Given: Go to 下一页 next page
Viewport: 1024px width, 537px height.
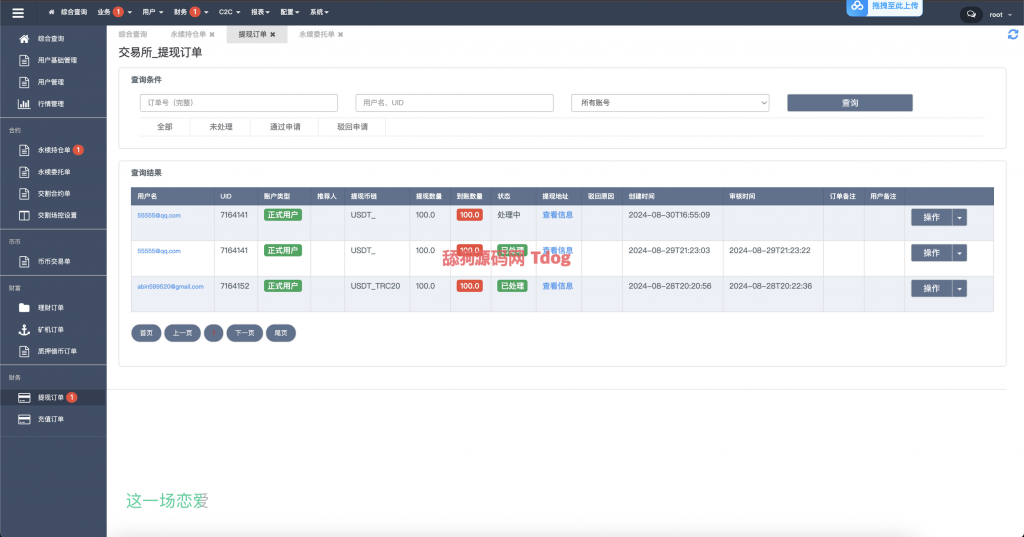Looking at the screenshot, I should [244, 333].
